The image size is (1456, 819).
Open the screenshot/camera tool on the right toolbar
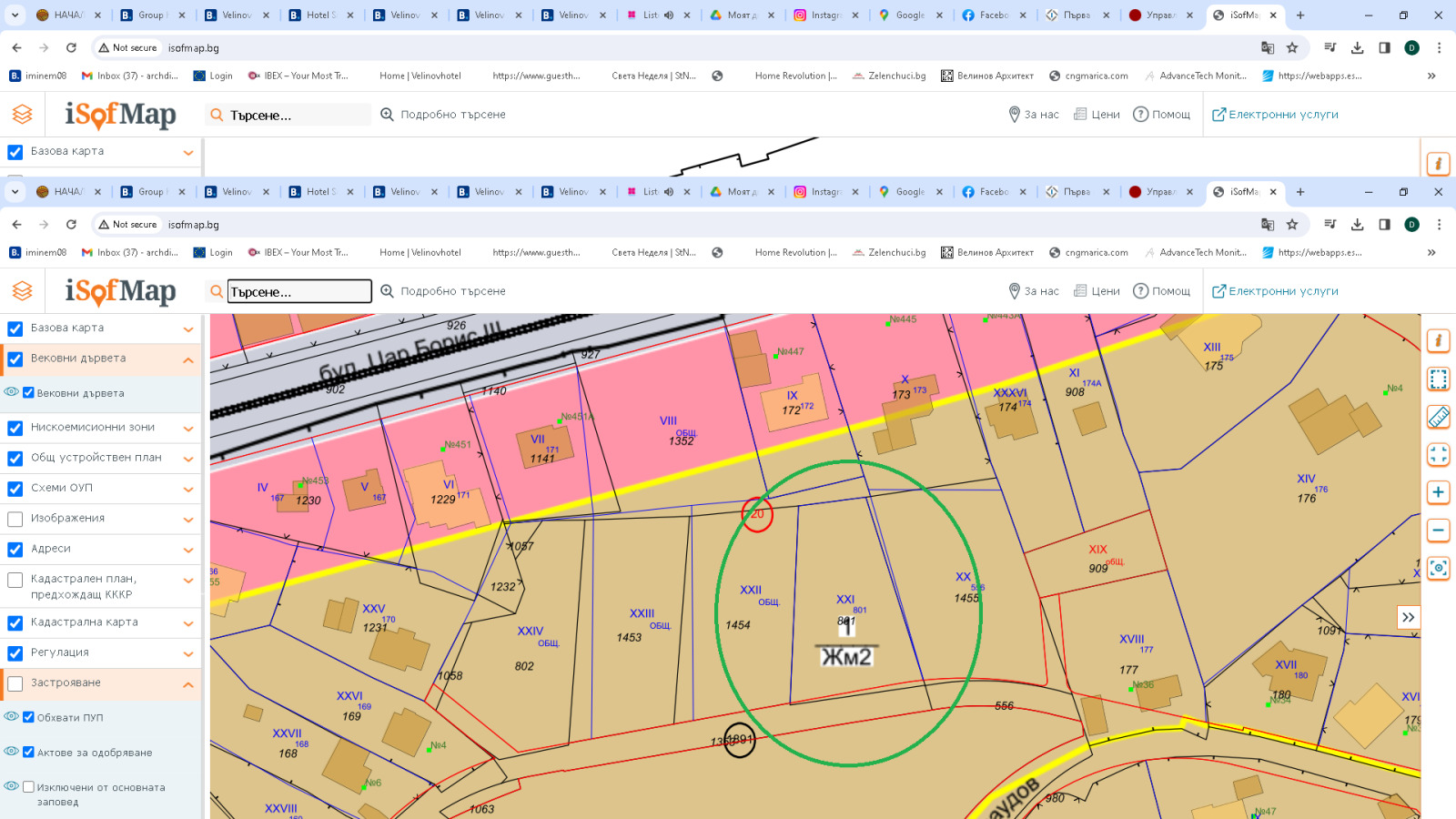[x=1438, y=569]
